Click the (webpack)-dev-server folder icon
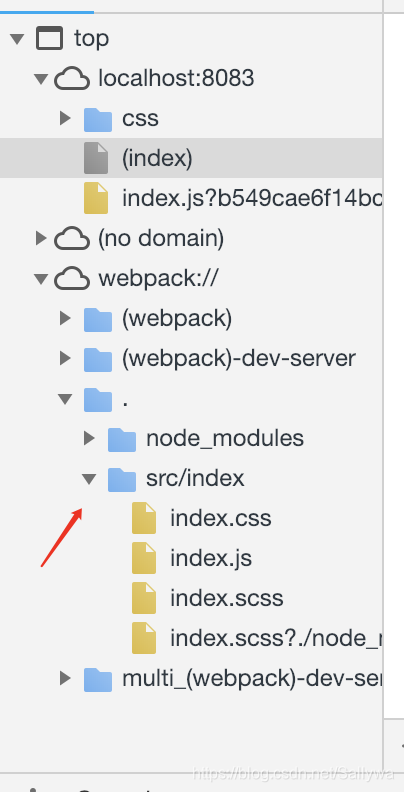The width and height of the screenshot is (404, 792). click(x=97, y=359)
